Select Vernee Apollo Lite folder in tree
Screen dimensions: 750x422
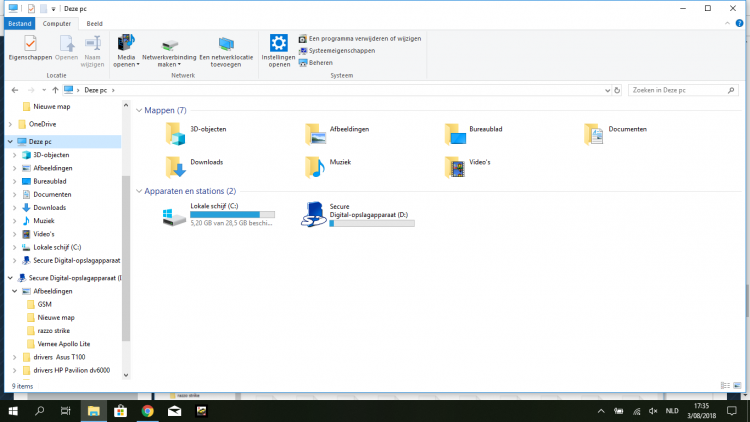click(64, 343)
